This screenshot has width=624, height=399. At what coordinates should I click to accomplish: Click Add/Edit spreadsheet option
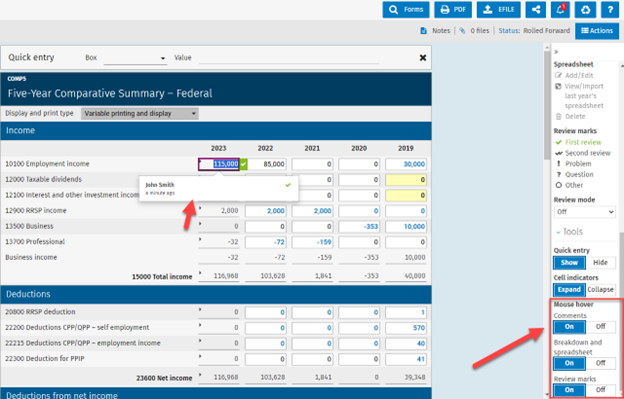pos(574,75)
